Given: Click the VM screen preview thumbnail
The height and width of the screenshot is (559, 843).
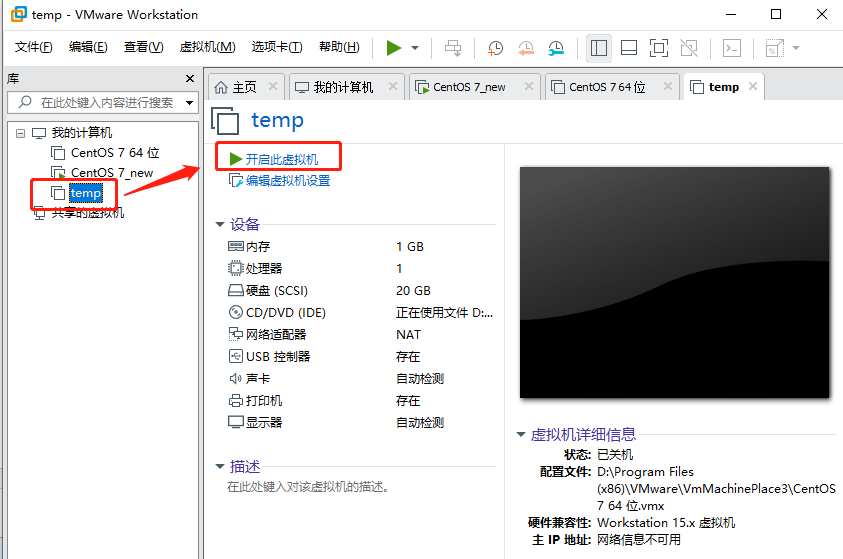Looking at the screenshot, I should coord(674,283).
